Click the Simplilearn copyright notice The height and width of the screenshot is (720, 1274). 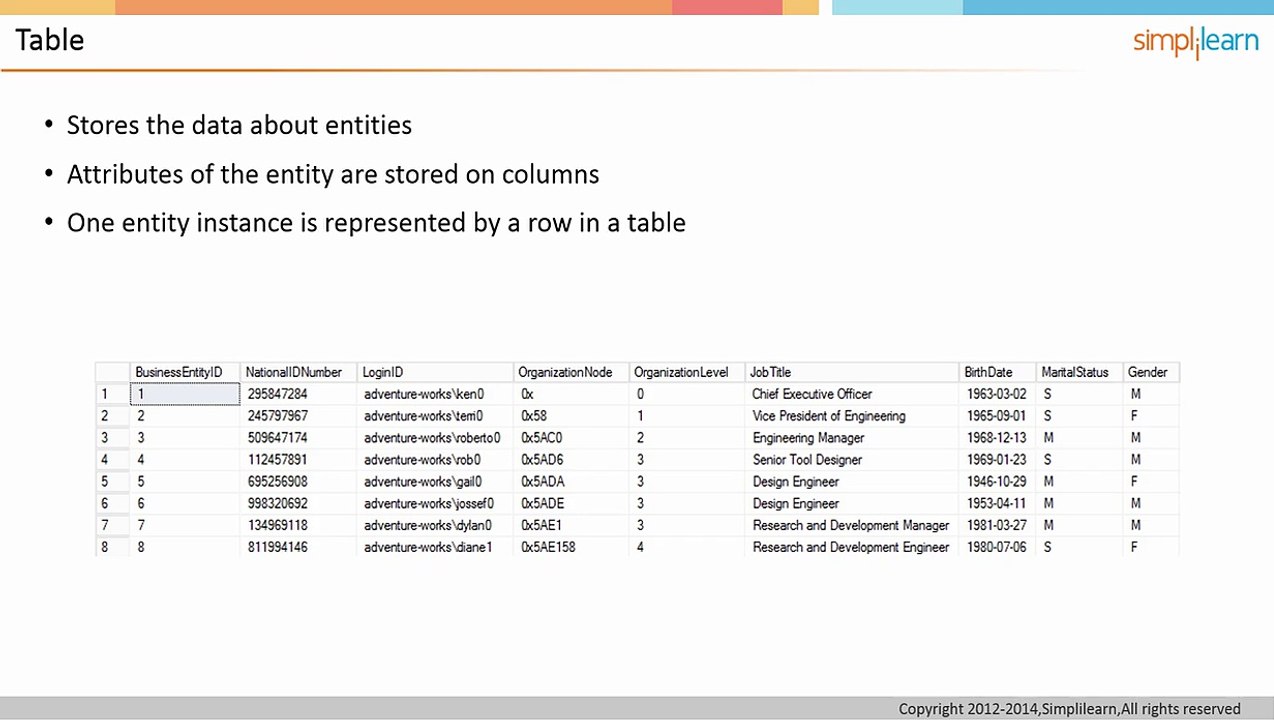[x=1069, y=709]
